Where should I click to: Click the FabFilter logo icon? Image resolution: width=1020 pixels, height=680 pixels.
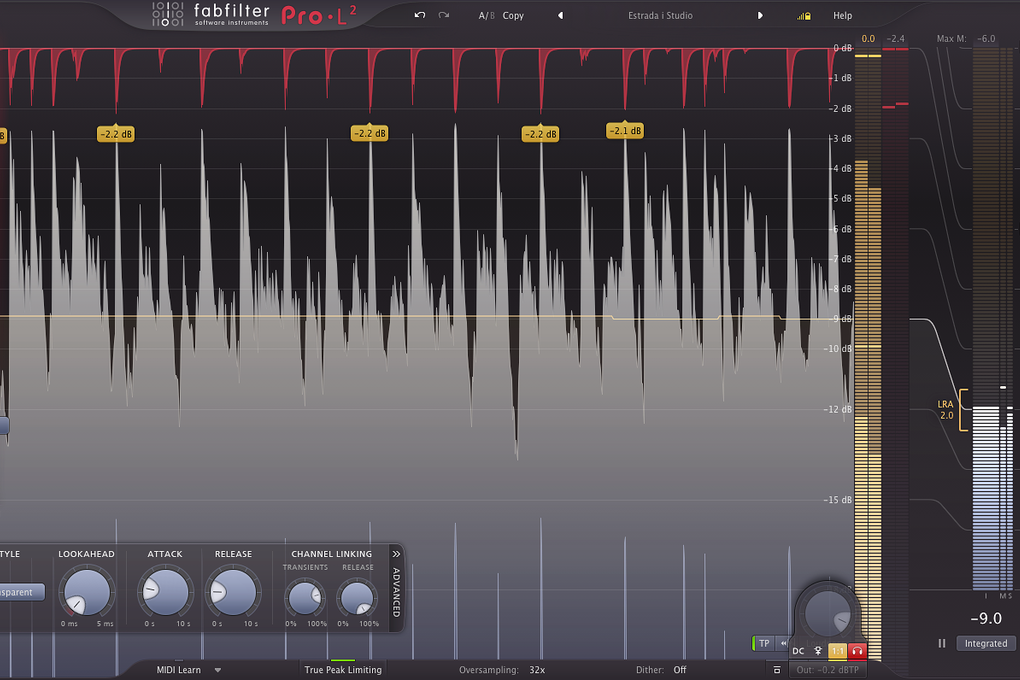(167, 14)
